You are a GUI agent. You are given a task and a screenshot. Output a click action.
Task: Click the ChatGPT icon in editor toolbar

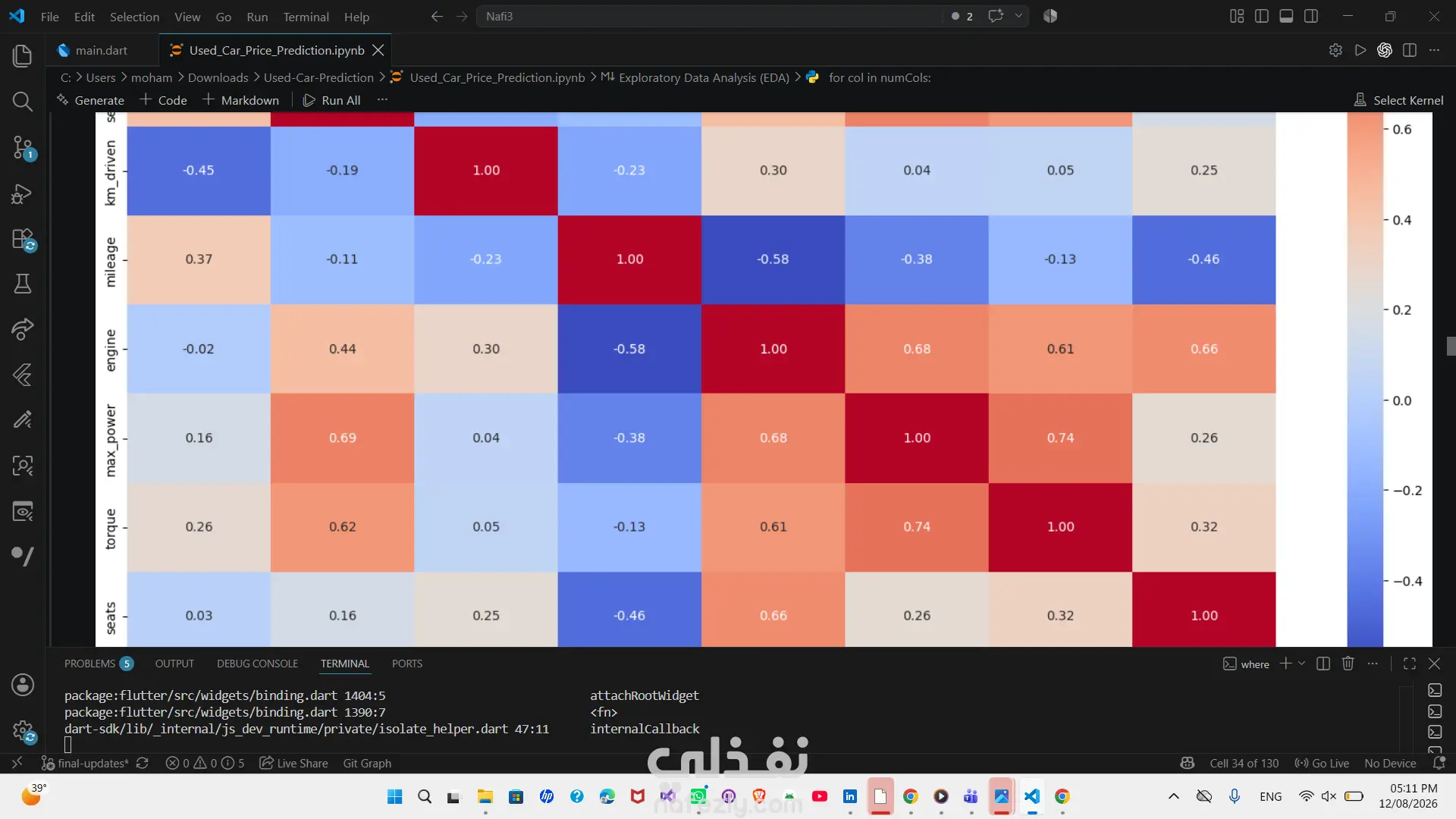(x=1385, y=50)
